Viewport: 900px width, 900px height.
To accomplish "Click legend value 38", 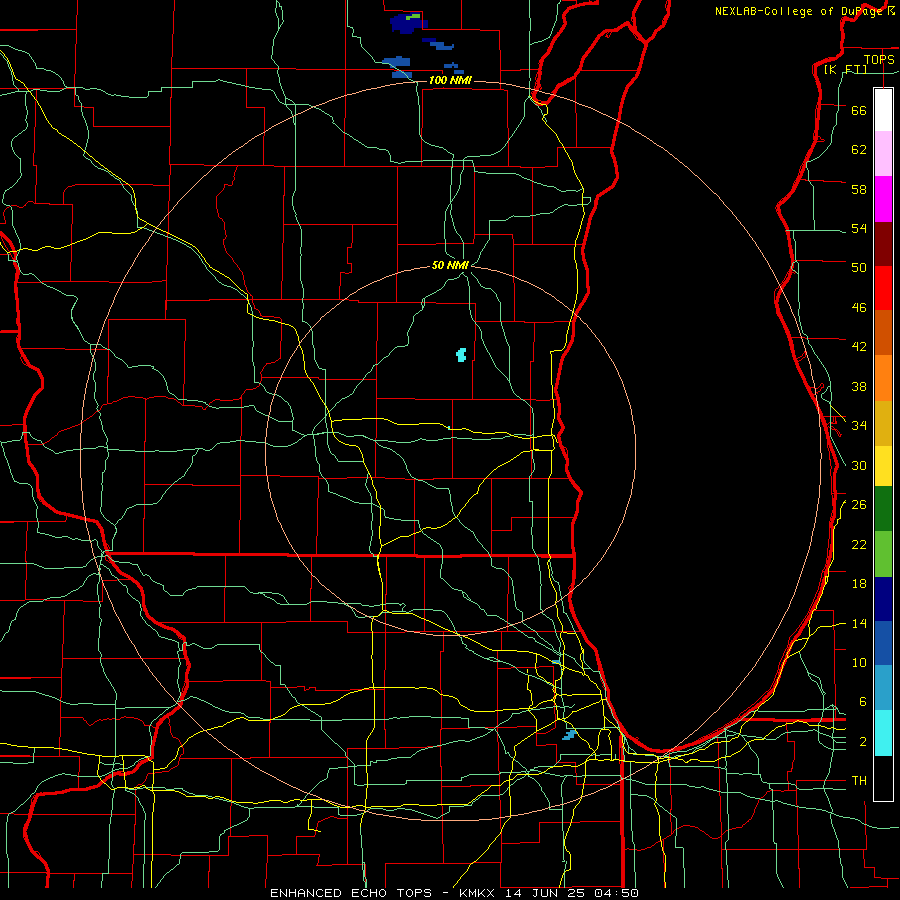I will tap(859, 386).
